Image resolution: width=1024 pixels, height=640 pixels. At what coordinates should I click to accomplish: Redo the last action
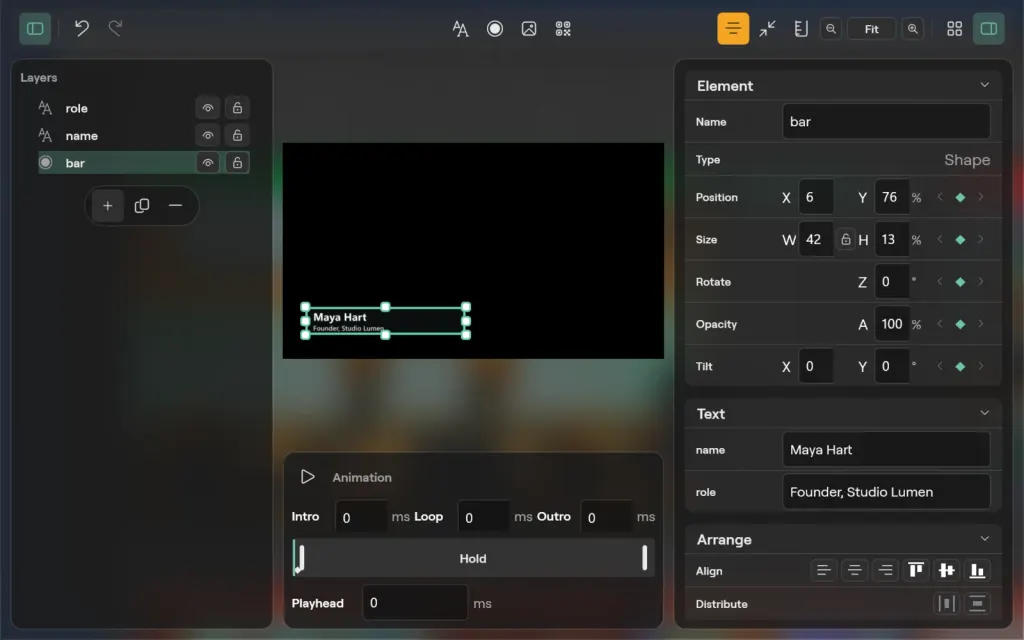(x=115, y=28)
